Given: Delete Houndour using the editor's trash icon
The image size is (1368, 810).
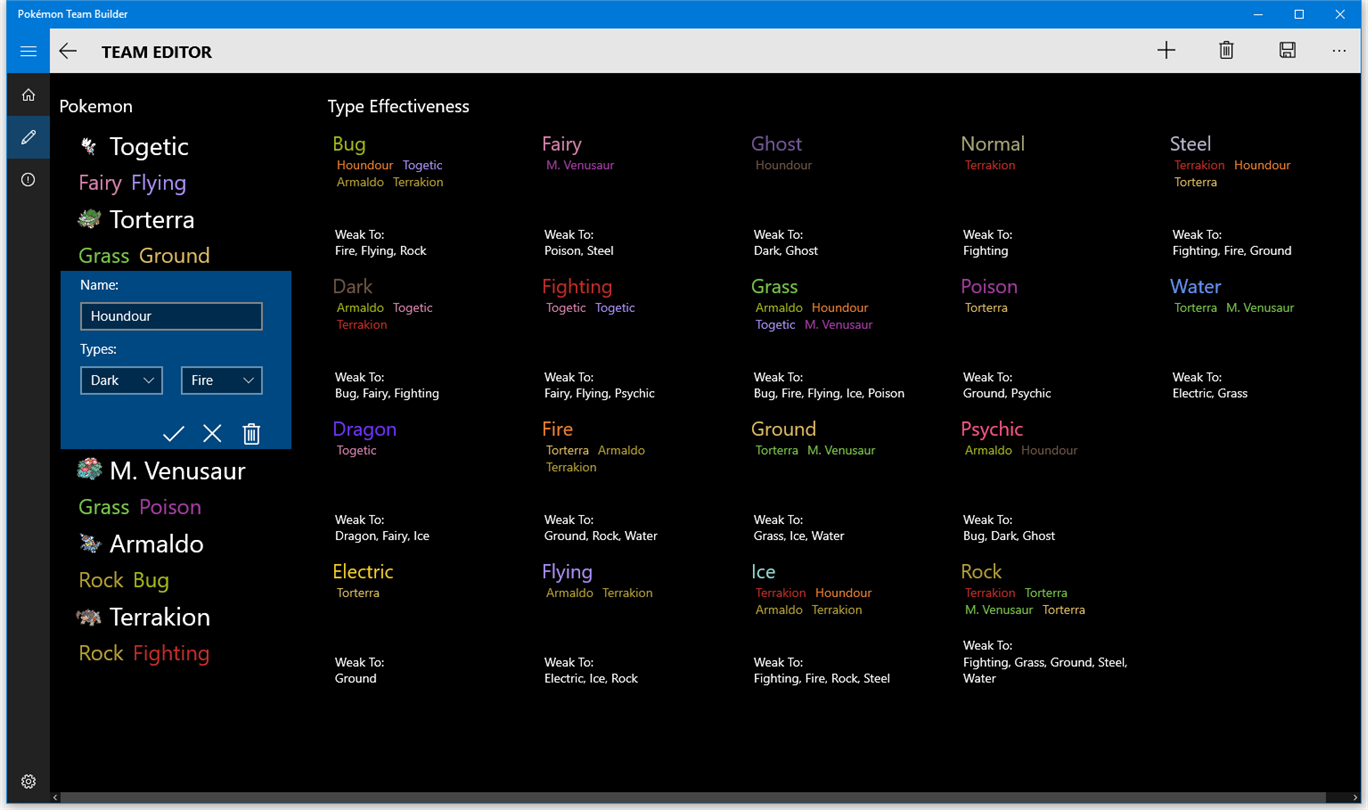Looking at the screenshot, I should tap(251, 433).
